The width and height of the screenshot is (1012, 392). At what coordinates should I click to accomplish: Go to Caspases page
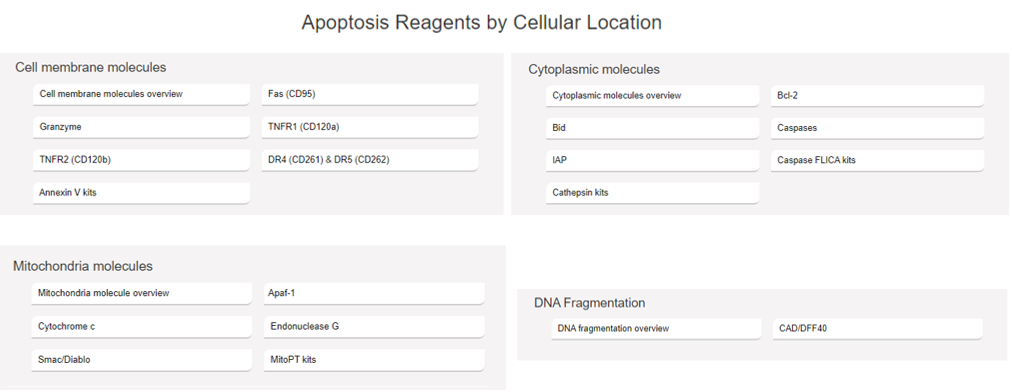point(878,128)
